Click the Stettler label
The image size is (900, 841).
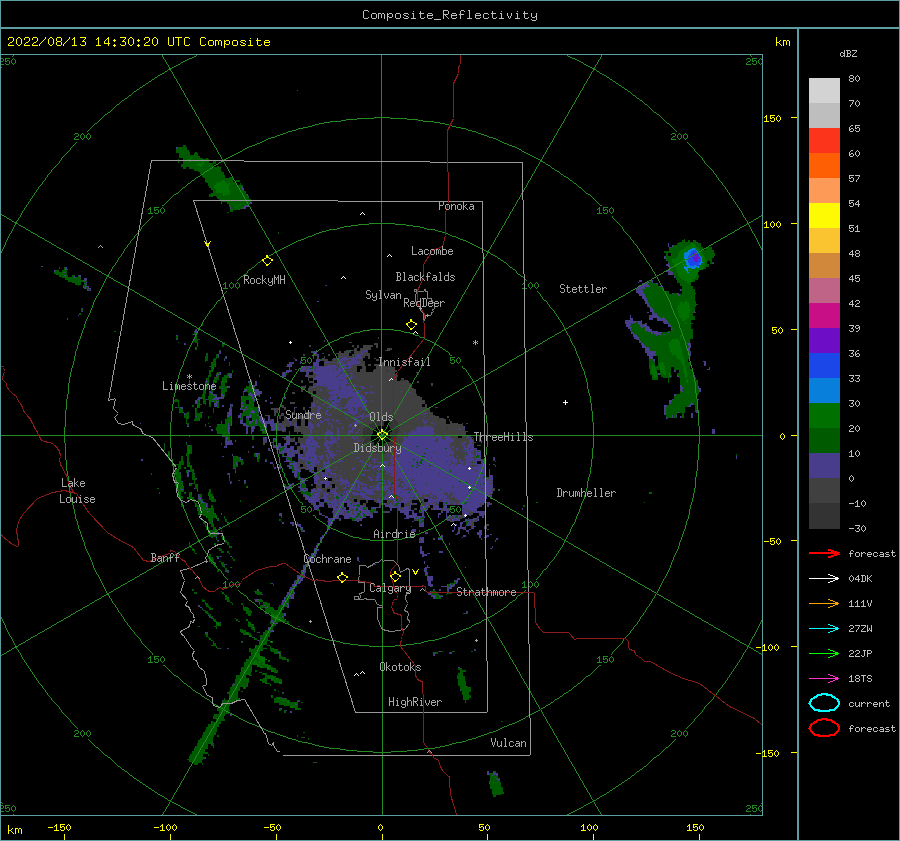583,289
